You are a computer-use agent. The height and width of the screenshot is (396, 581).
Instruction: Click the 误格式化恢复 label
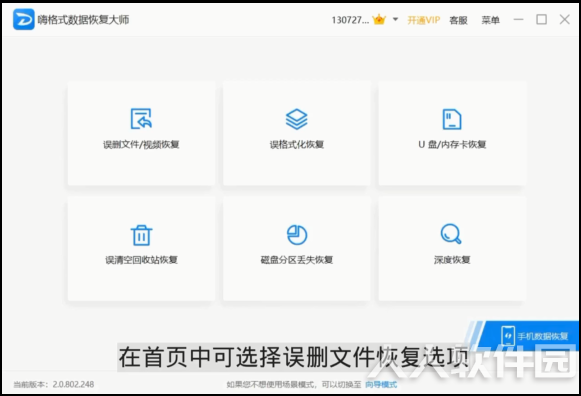(297, 144)
